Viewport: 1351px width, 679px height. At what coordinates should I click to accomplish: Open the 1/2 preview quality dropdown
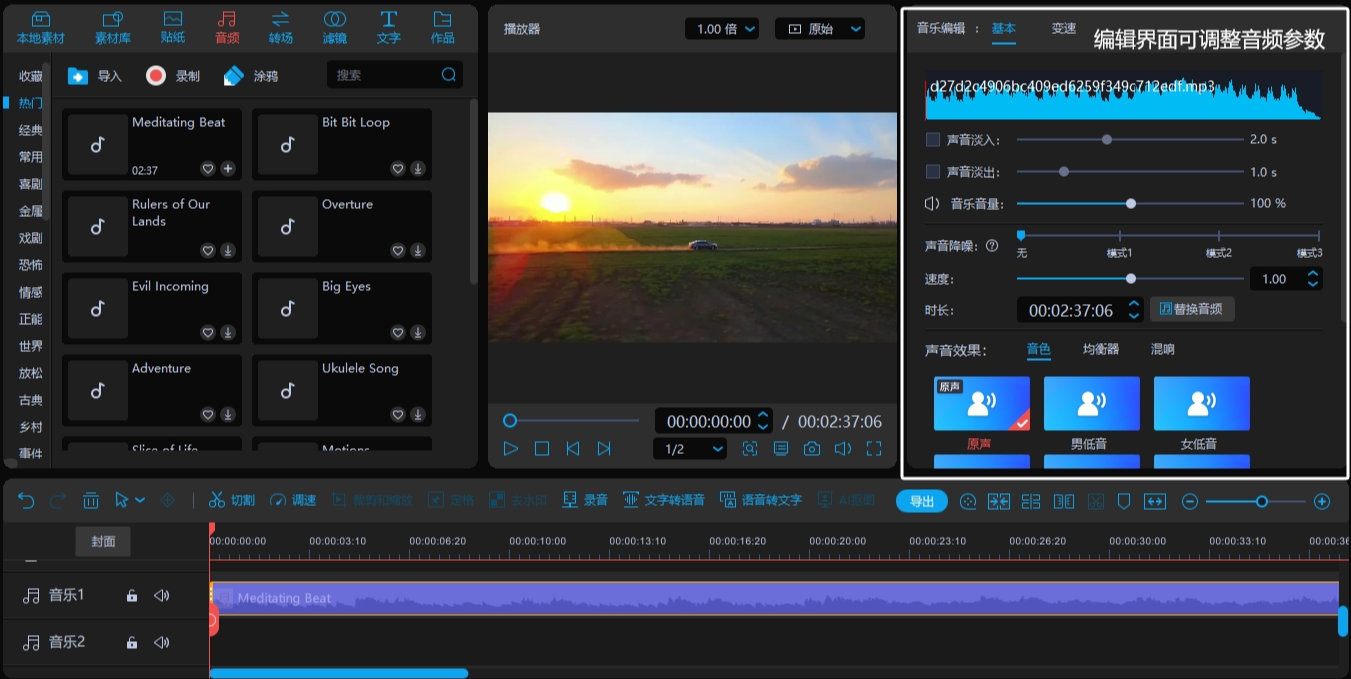[x=689, y=447]
